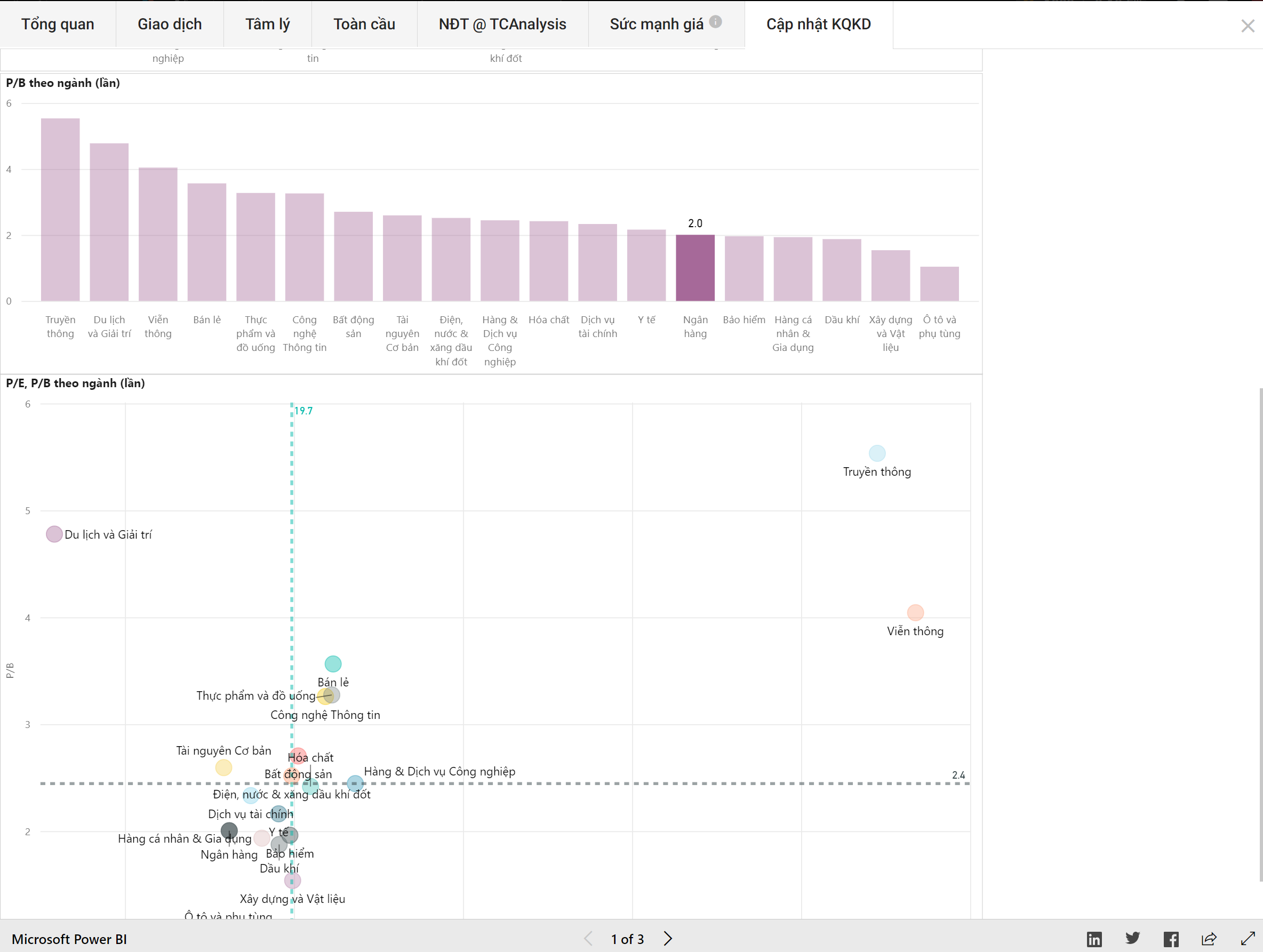Select the Viễn thông P/B bar
1263x952 pixels.
click(x=158, y=234)
